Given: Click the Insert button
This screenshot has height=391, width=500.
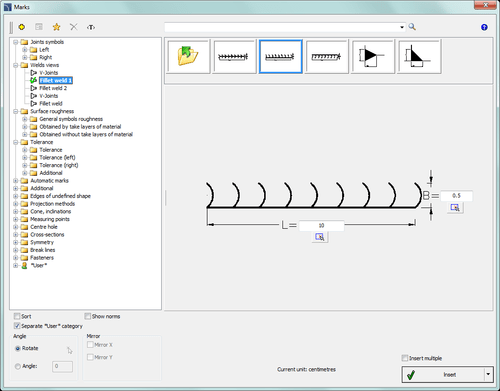Looking at the screenshot, I should point(443,374).
